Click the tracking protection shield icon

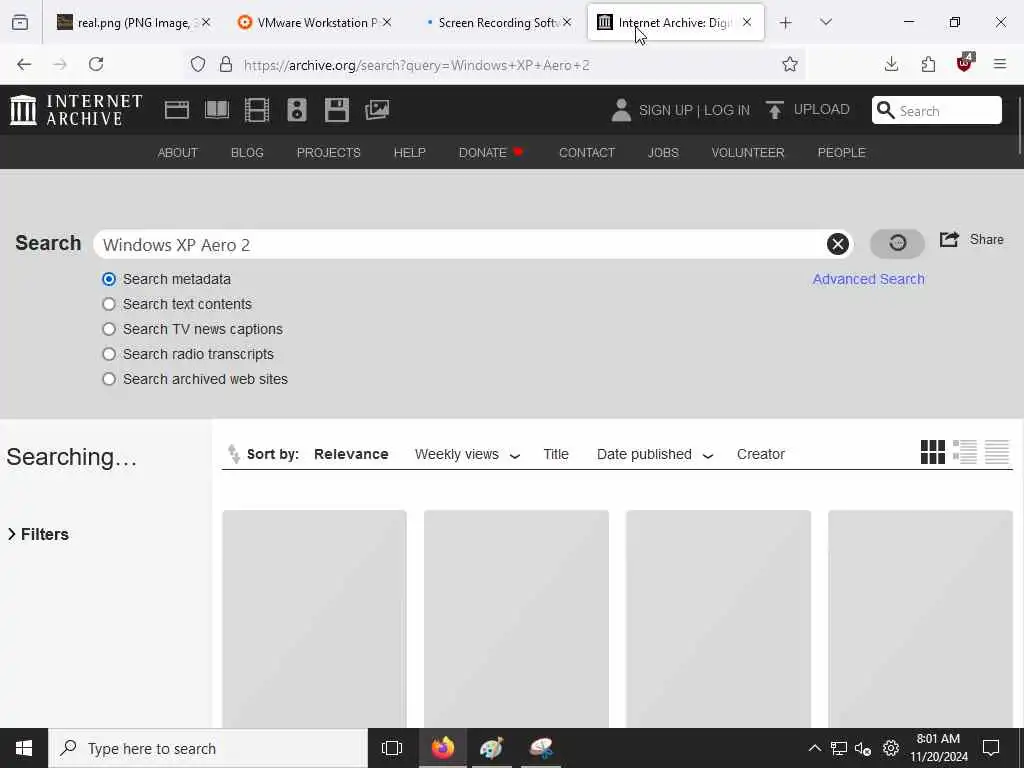(198, 64)
